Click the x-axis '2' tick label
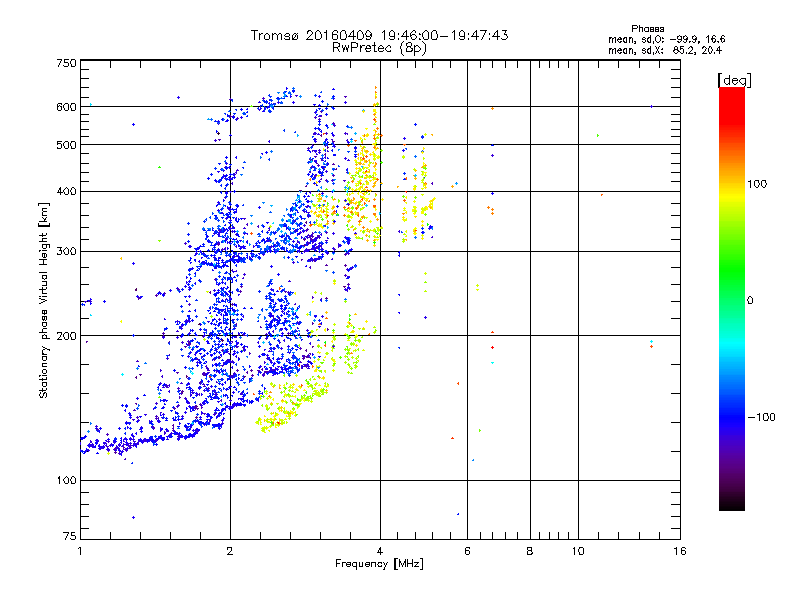The width and height of the screenshot is (800, 600). point(230,551)
